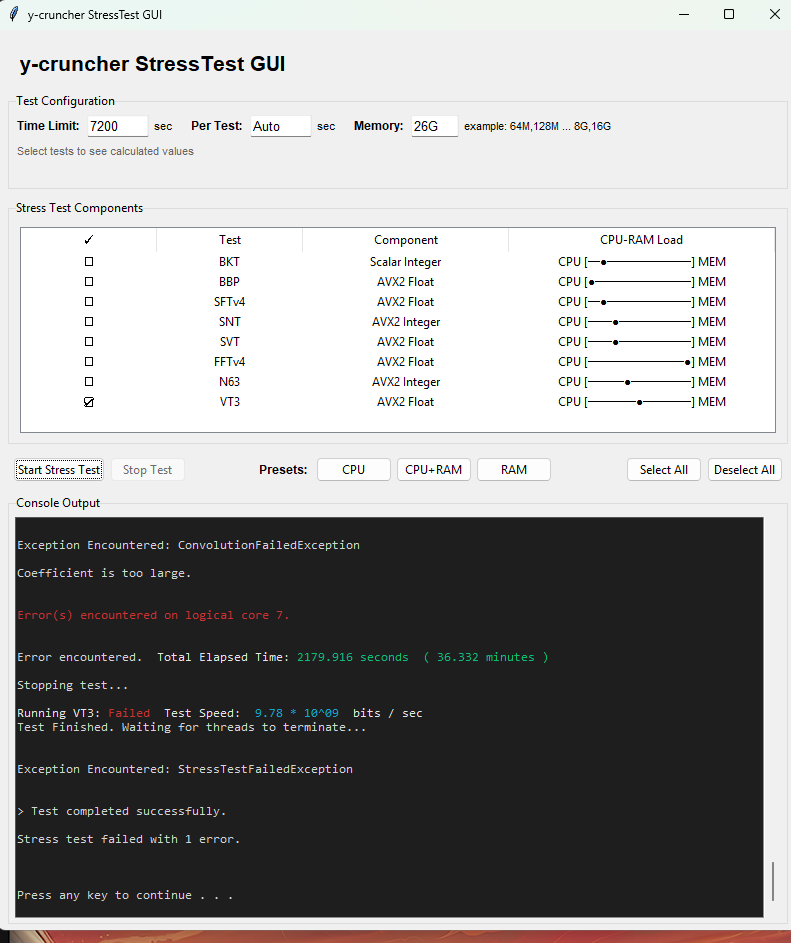Click the memory example hint text
791x943 pixels.
537,126
